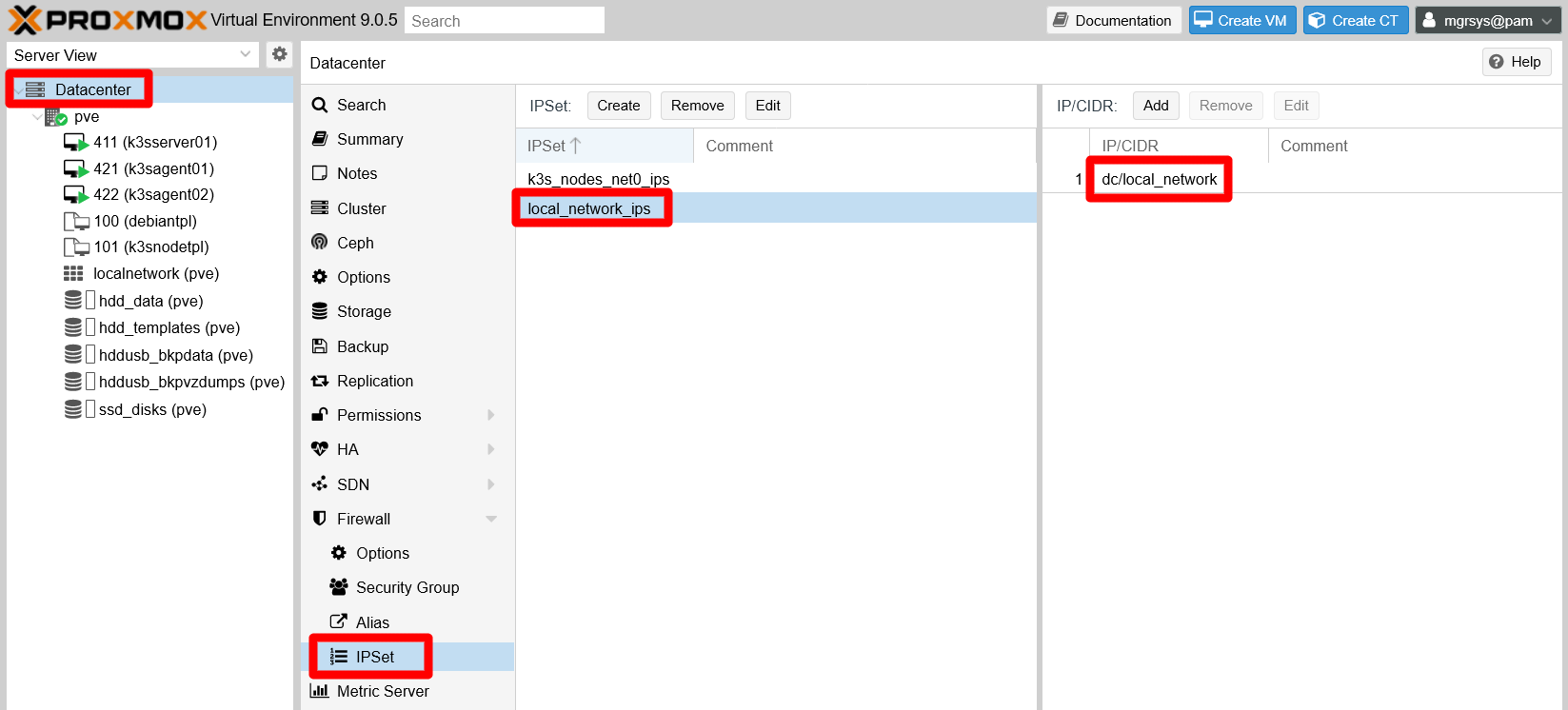
Task: Focus the top Search input field
Action: click(x=505, y=20)
